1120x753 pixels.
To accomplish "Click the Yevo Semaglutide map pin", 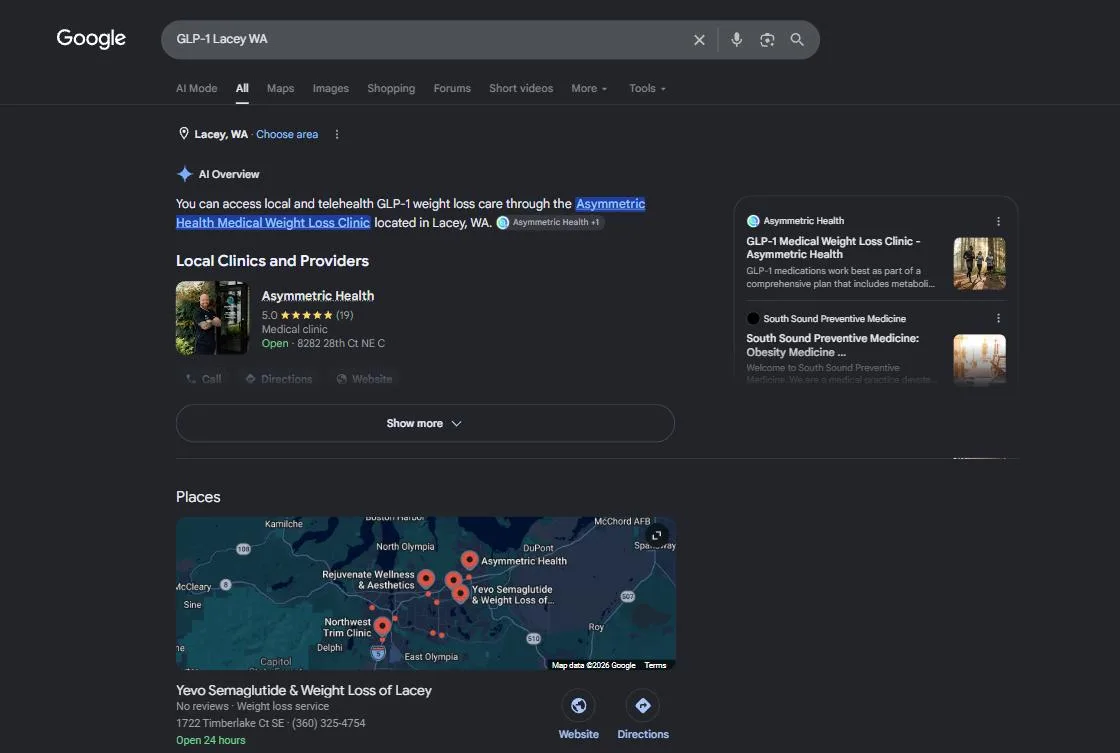I will tap(461, 593).
